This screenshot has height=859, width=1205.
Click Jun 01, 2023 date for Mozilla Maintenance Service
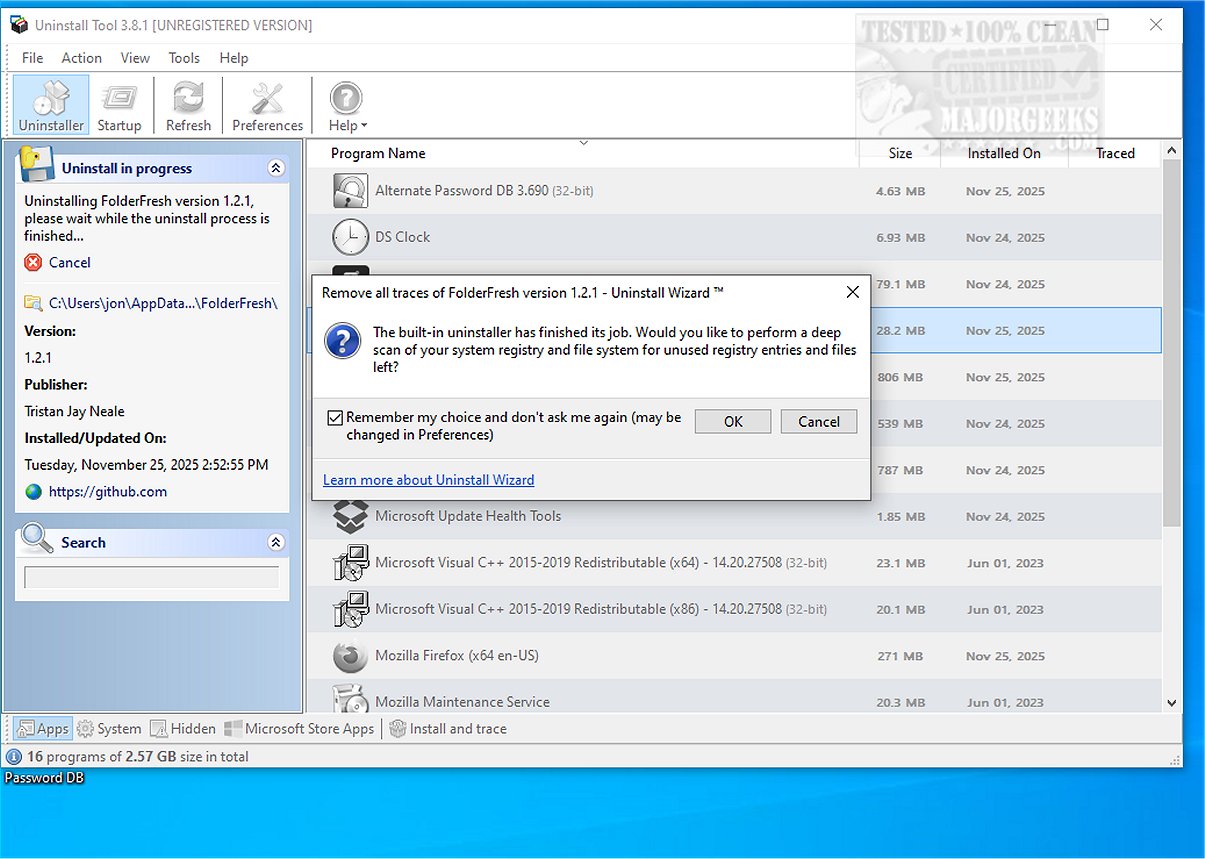1005,703
